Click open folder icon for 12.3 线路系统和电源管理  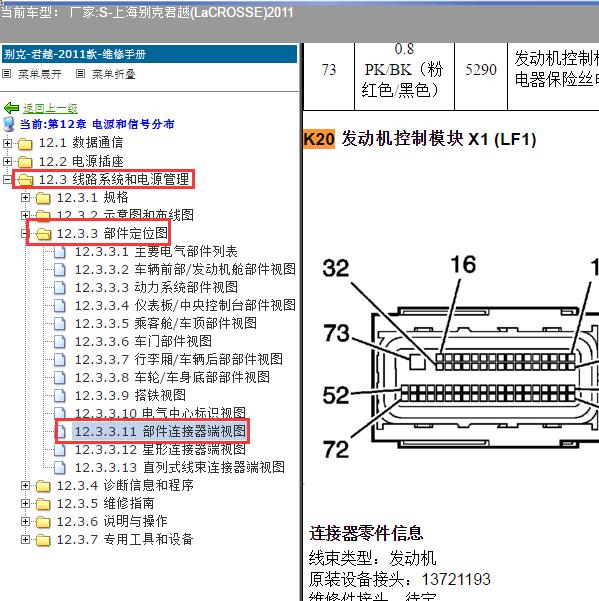pyautogui.click(x=25, y=180)
